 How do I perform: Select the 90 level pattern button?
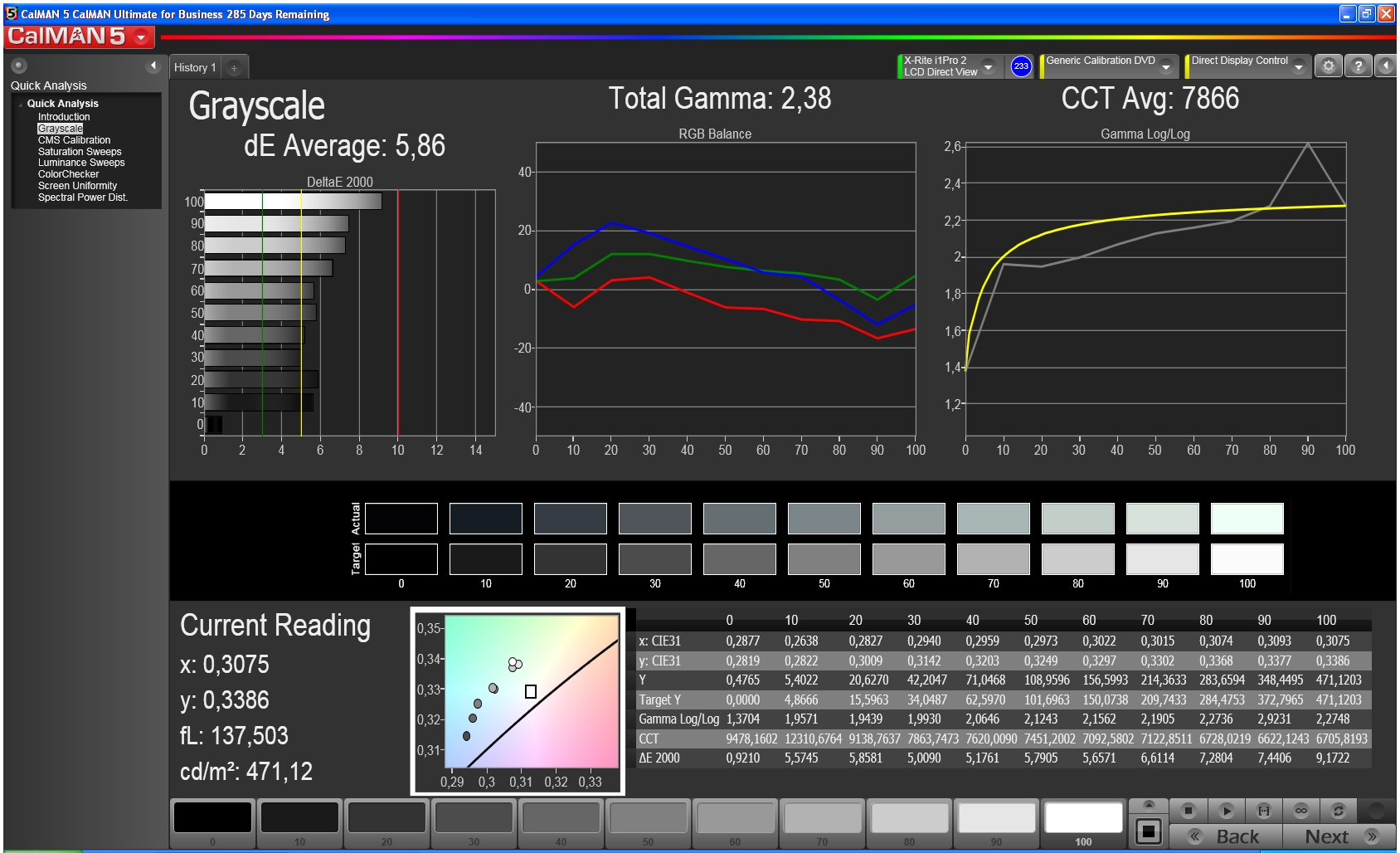pos(996,823)
